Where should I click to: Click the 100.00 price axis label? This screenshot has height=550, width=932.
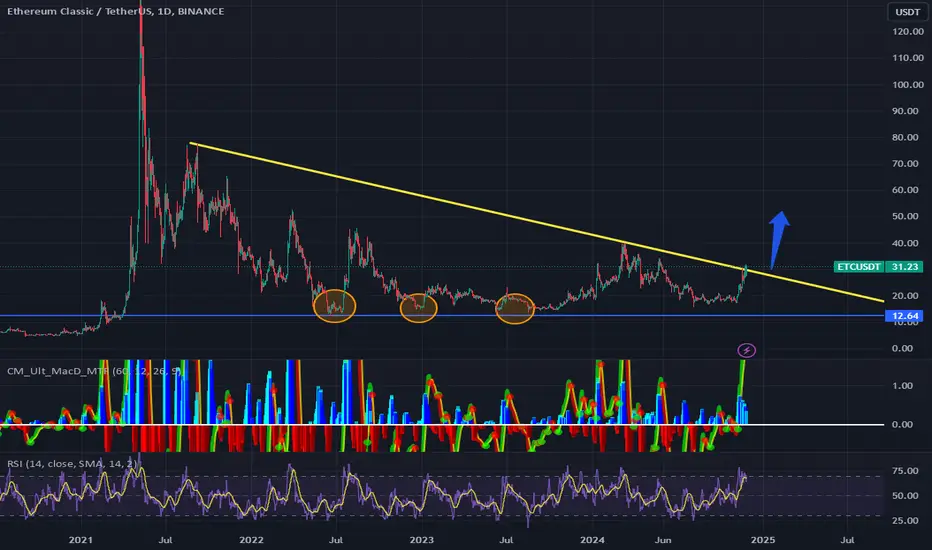click(908, 84)
